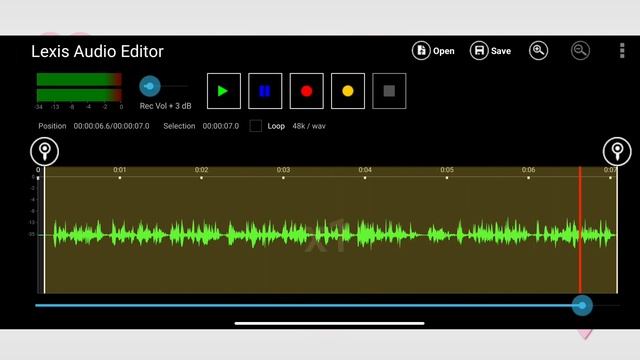Screen dimensions: 640x360
Task: Click the green input level meter
Action: tap(79, 87)
